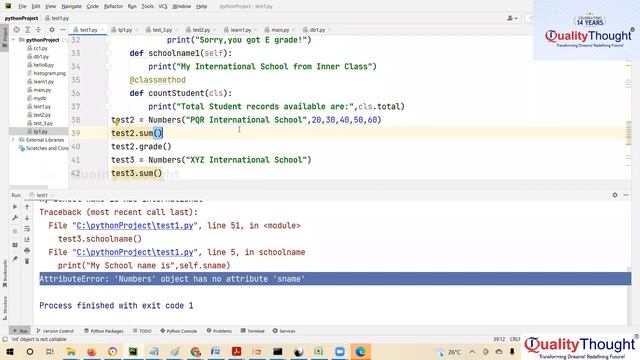Image resolution: width=640 pixels, height=360 pixels.
Task: Select cc1.py in project tree
Action: [x=40, y=48]
